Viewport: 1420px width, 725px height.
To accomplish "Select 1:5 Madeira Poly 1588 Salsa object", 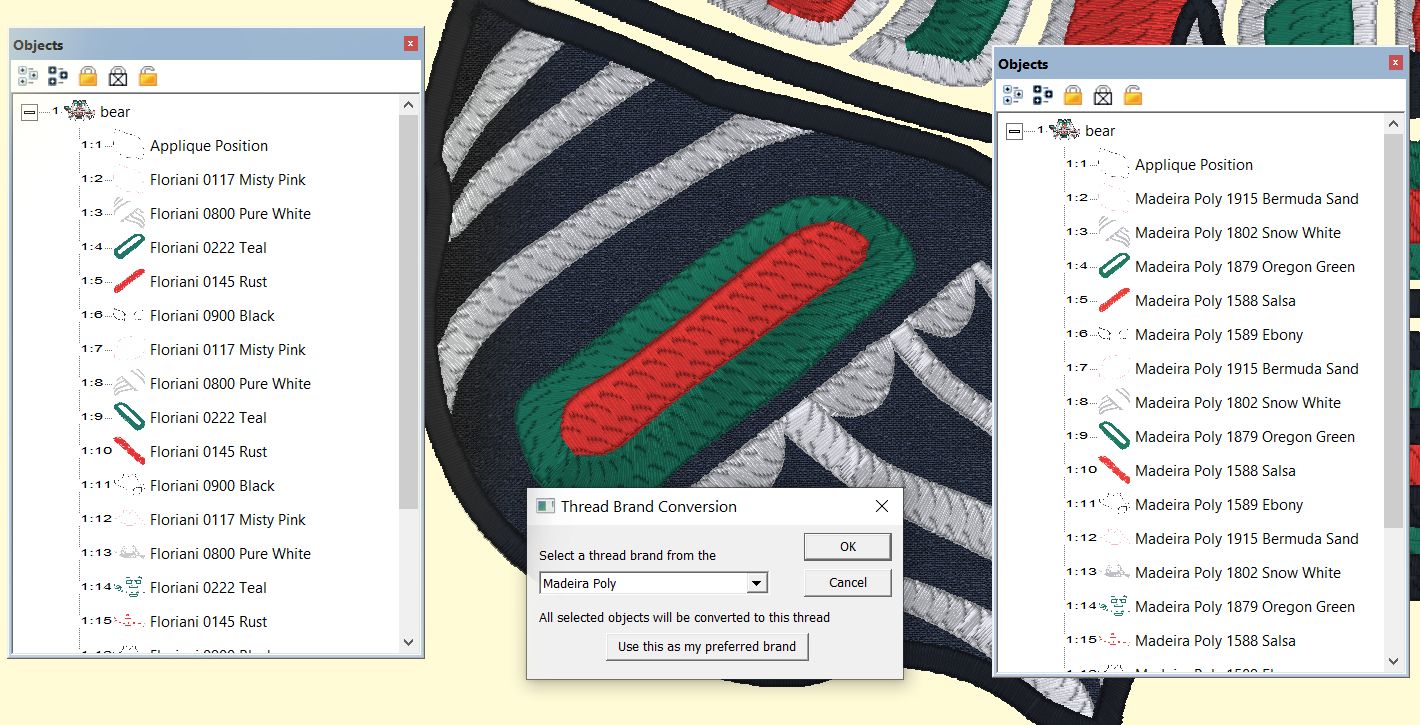I will coord(1214,301).
